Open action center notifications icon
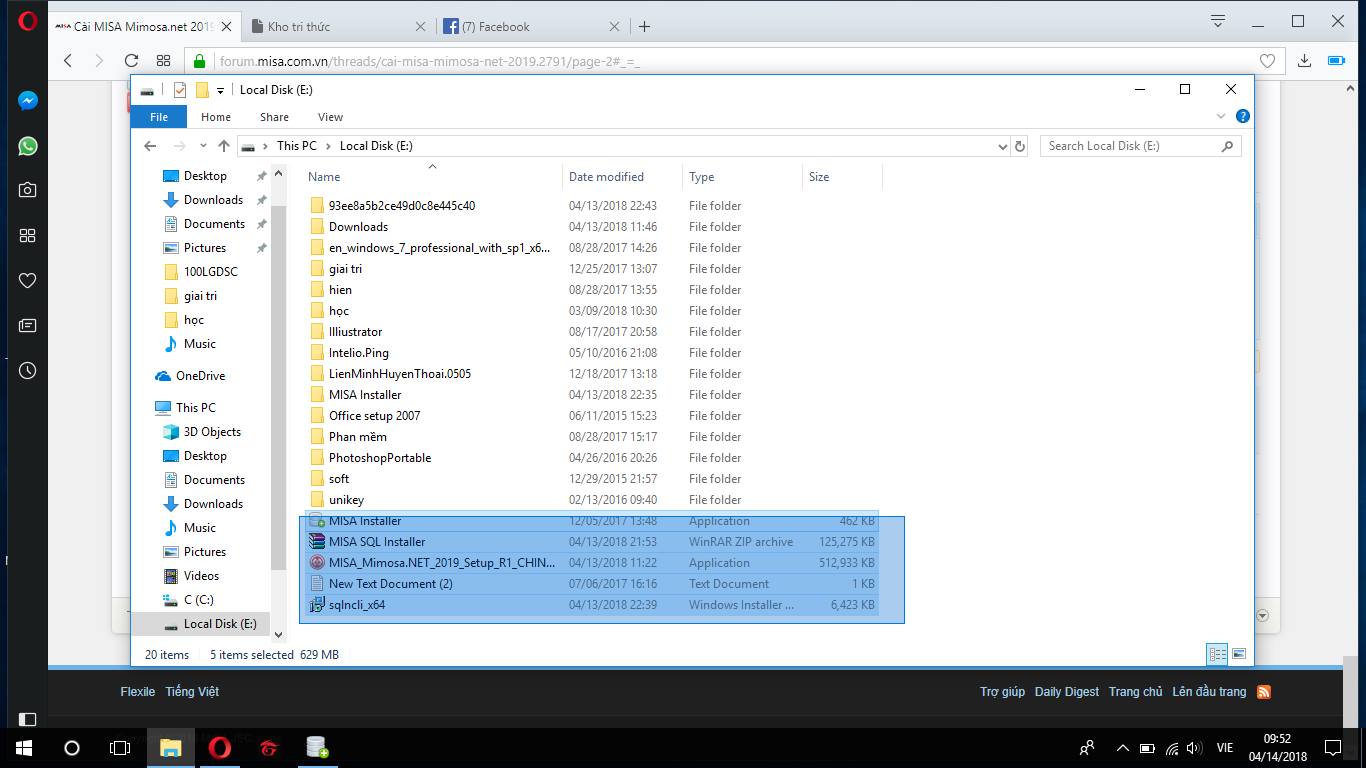The height and width of the screenshot is (768, 1366). coord(1332,748)
